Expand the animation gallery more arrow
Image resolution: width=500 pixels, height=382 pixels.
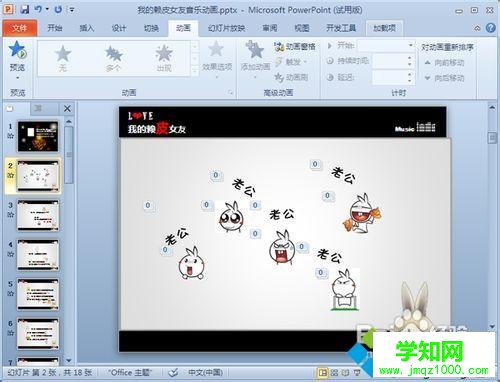click(x=195, y=71)
